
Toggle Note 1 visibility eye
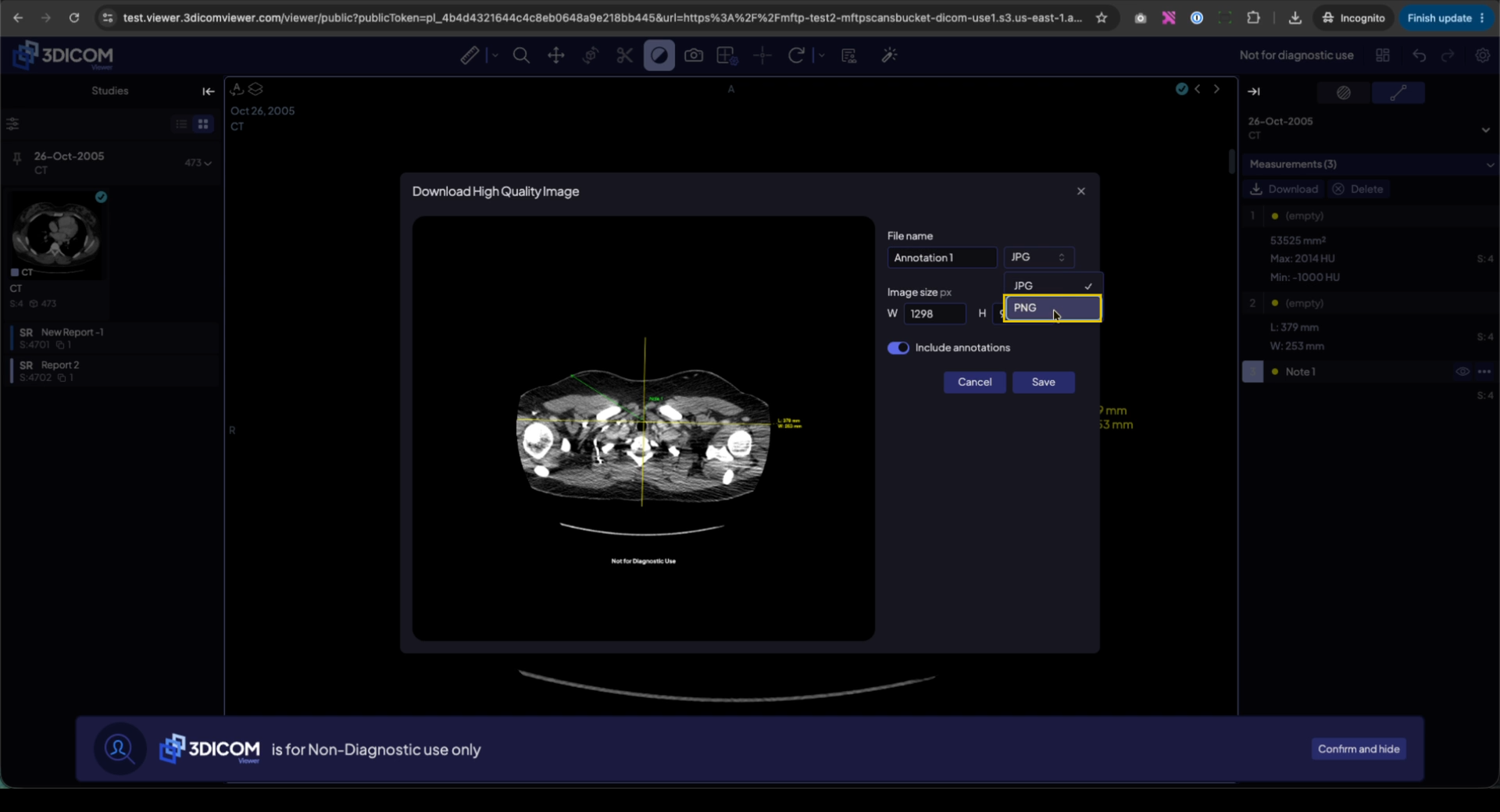point(1462,372)
